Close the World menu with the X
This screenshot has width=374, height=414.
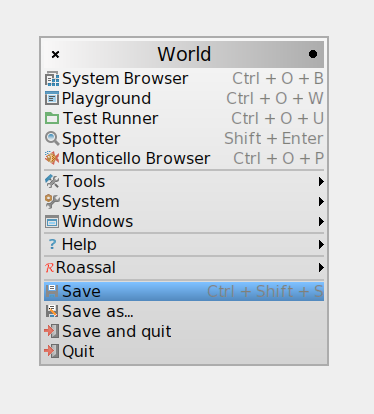pos(55,54)
